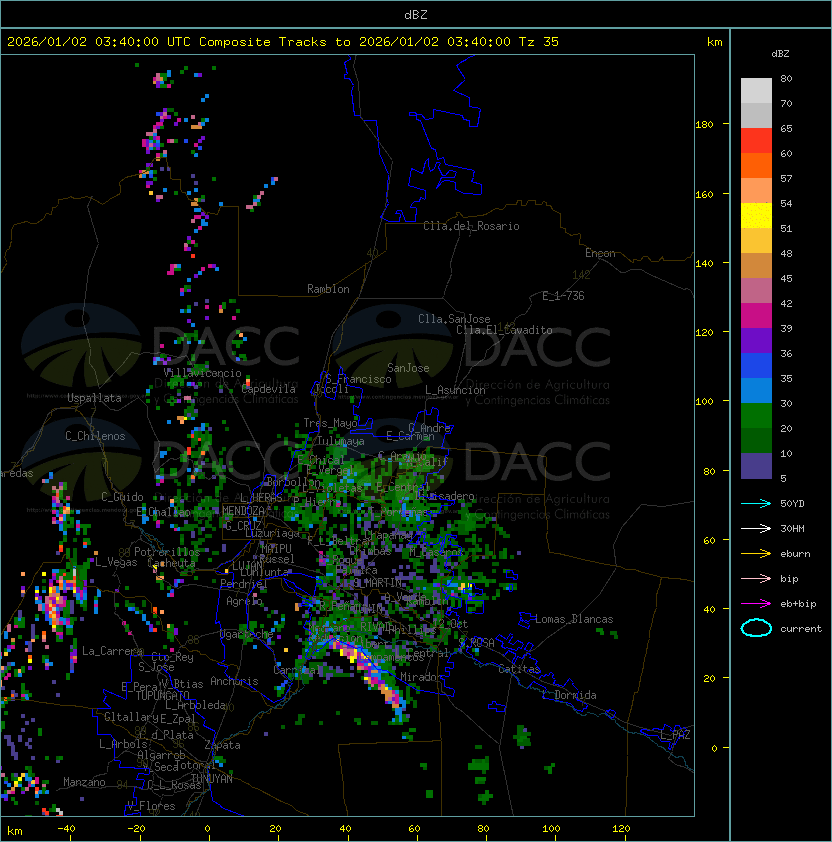This screenshot has width=832, height=842.
Task: Click the 'La_Carrera' place label
Action: (x=112, y=651)
